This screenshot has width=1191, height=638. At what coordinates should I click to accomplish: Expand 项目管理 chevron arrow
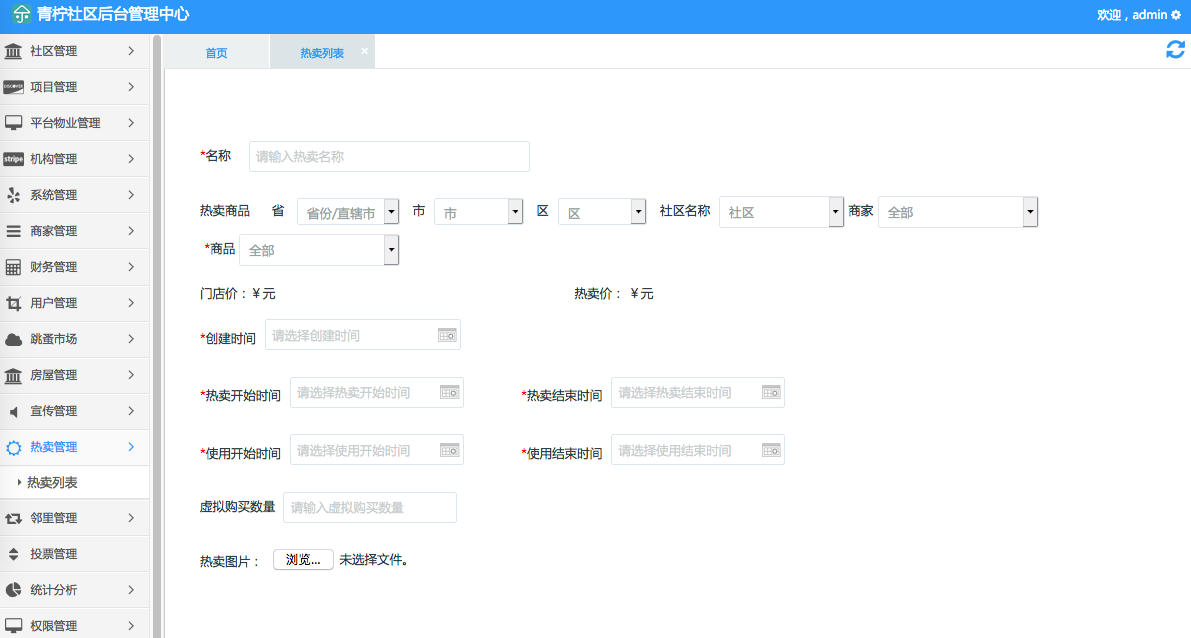(131, 87)
